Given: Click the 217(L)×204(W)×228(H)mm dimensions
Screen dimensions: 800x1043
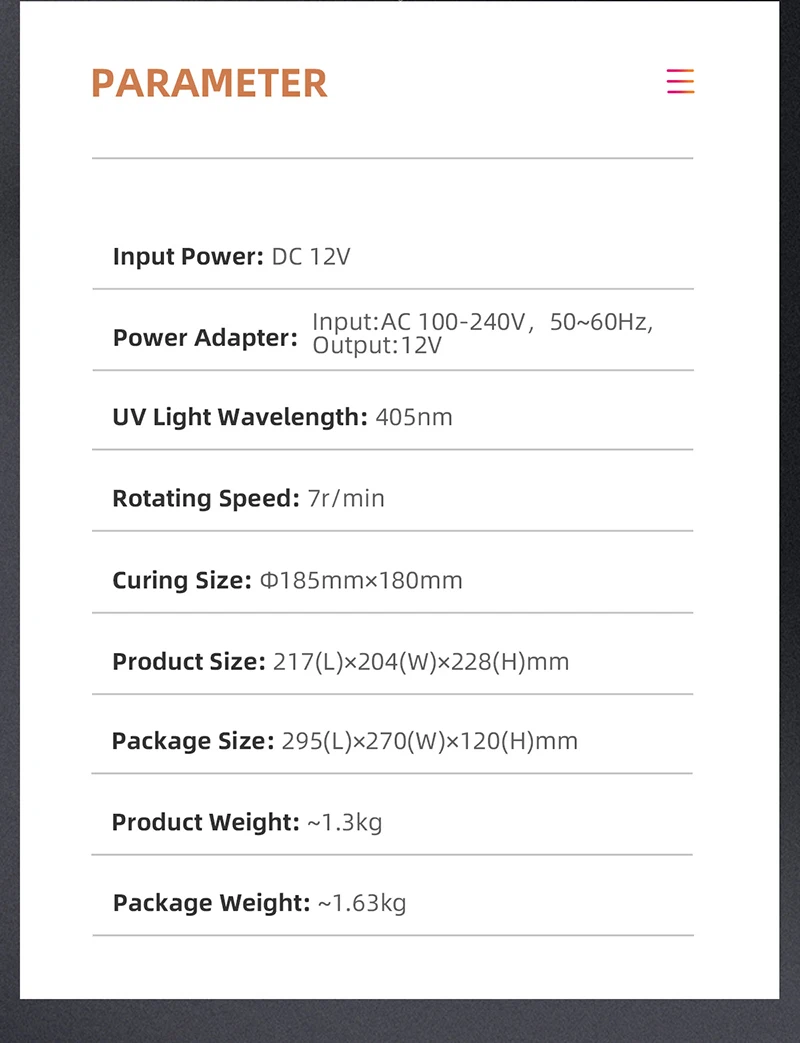Looking at the screenshot, I should pyautogui.click(x=421, y=661).
